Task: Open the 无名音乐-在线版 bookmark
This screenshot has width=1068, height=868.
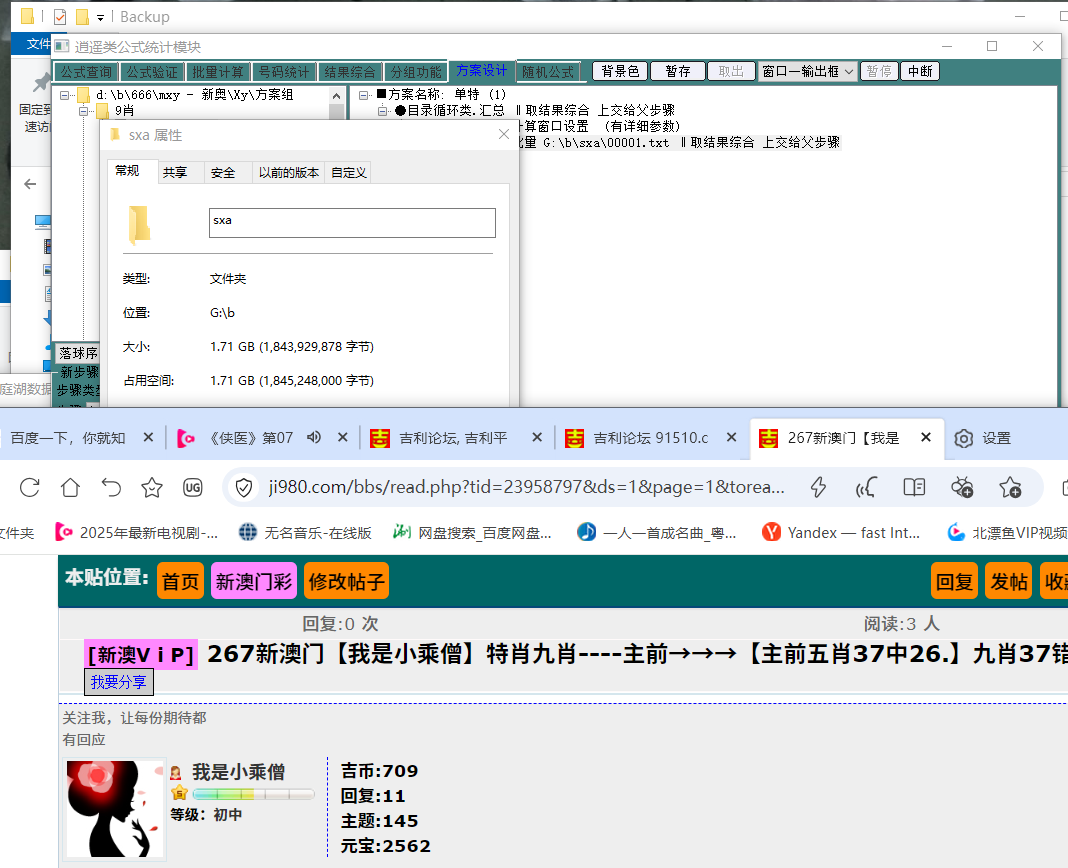Action: tap(306, 532)
